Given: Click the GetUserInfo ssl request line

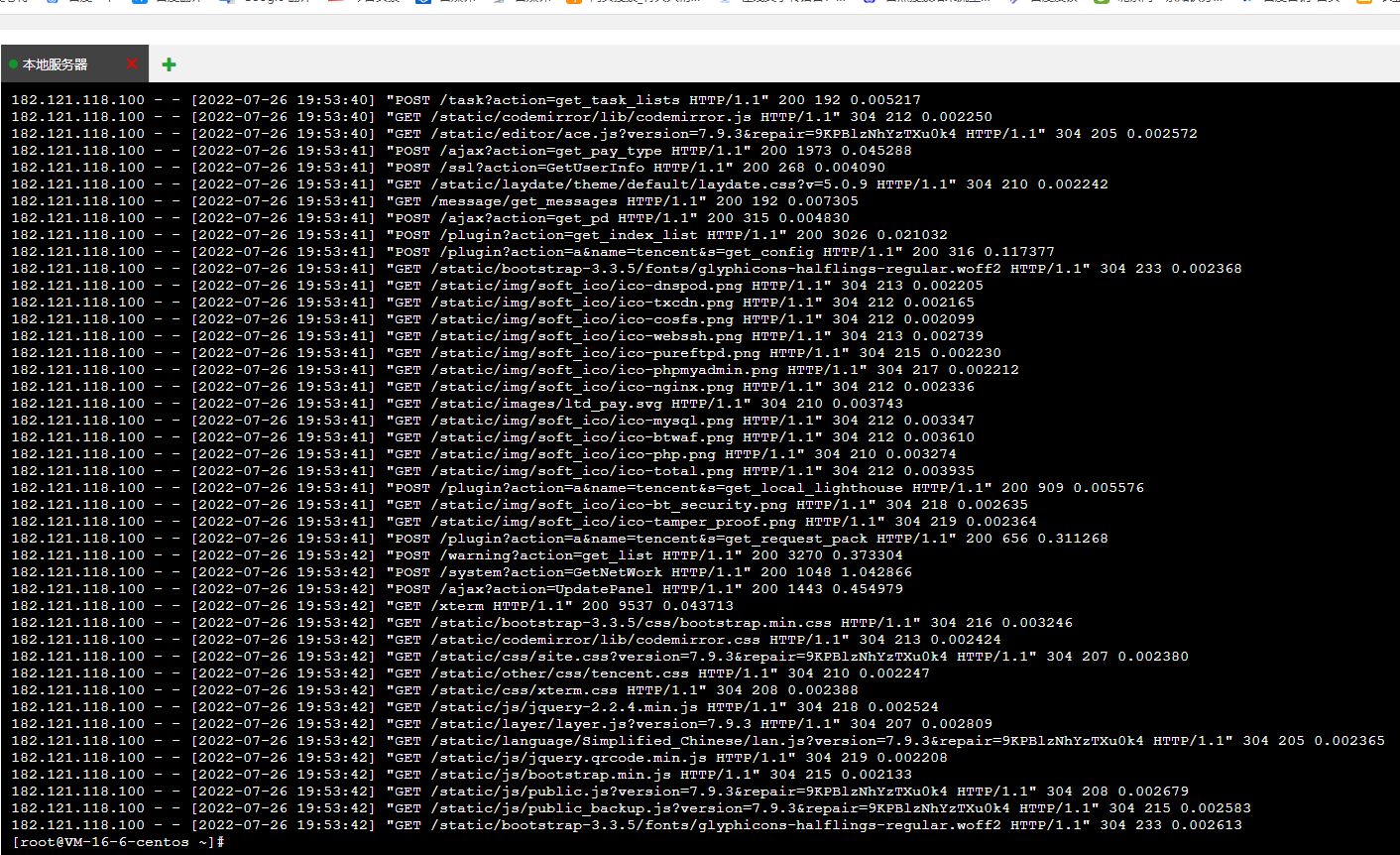Looking at the screenshot, I should pyautogui.click(x=448, y=168).
